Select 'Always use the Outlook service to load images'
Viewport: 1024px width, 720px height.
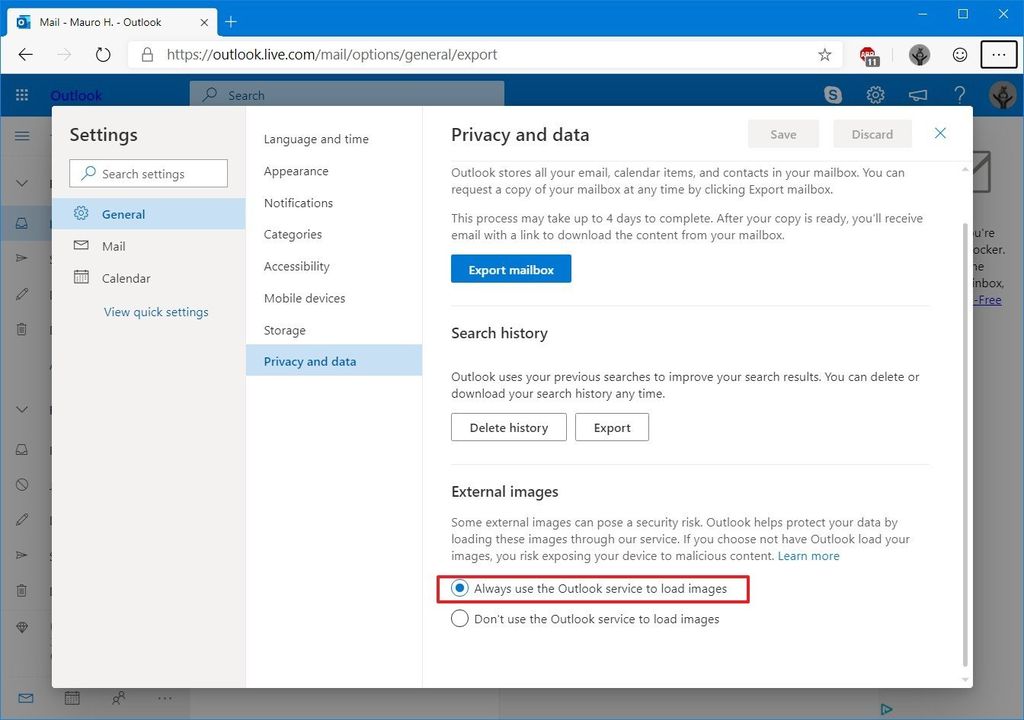pos(460,588)
